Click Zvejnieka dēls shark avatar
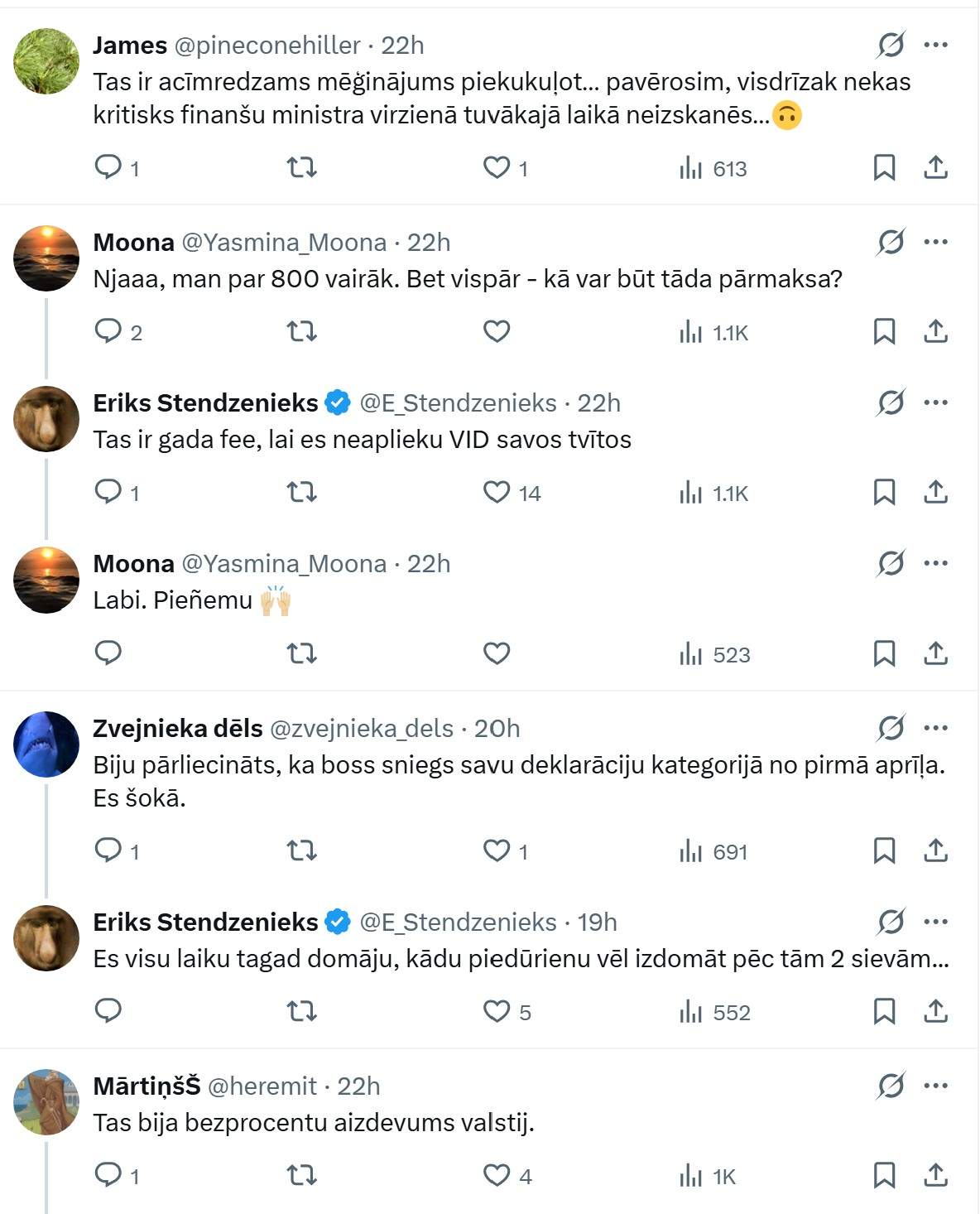 [46, 744]
